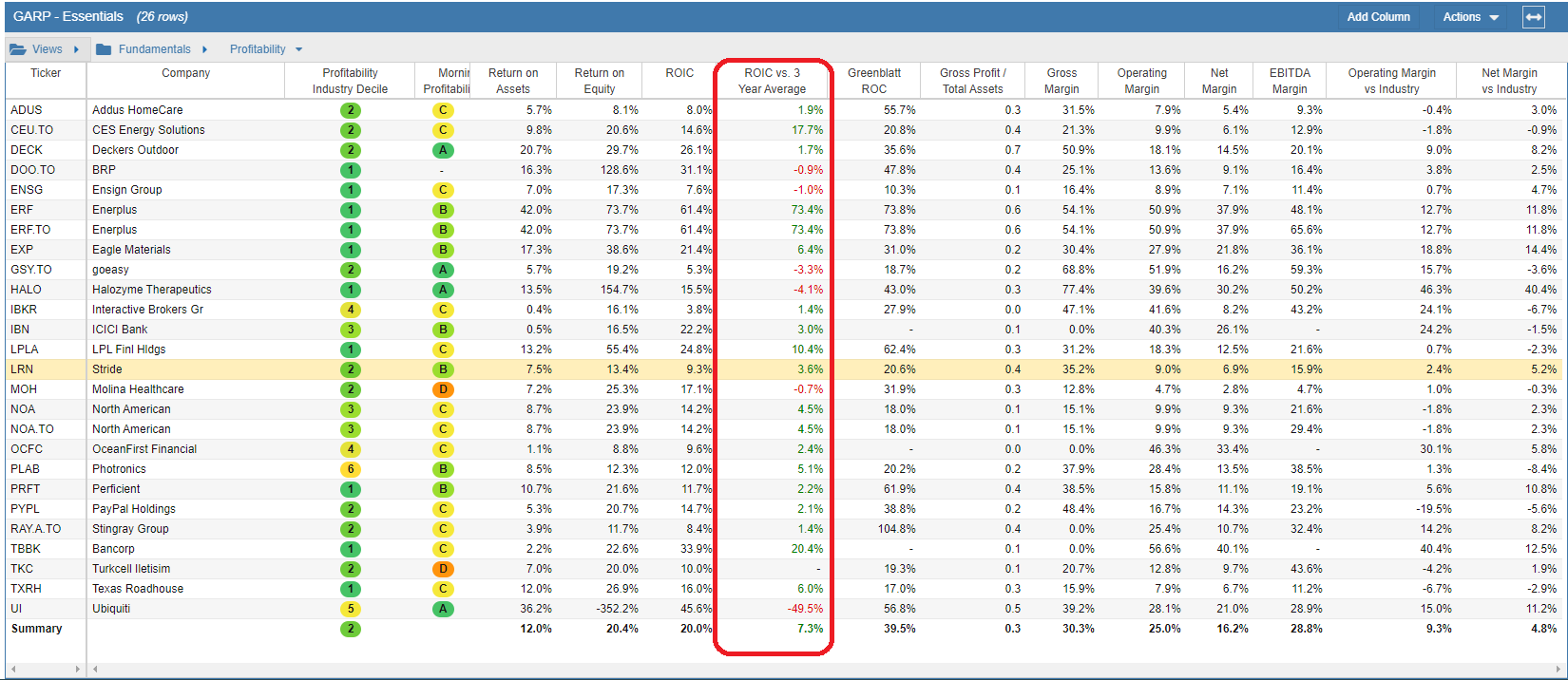This screenshot has height=680, width=1568.
Task: Click the C grade badge for PayPal Holdings
Action: (x=443, y=509)
